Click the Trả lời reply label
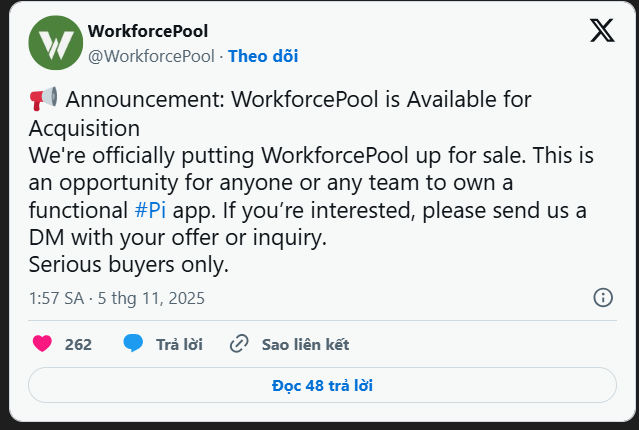This screenshot has height=430, width=639. pos(179,344)
